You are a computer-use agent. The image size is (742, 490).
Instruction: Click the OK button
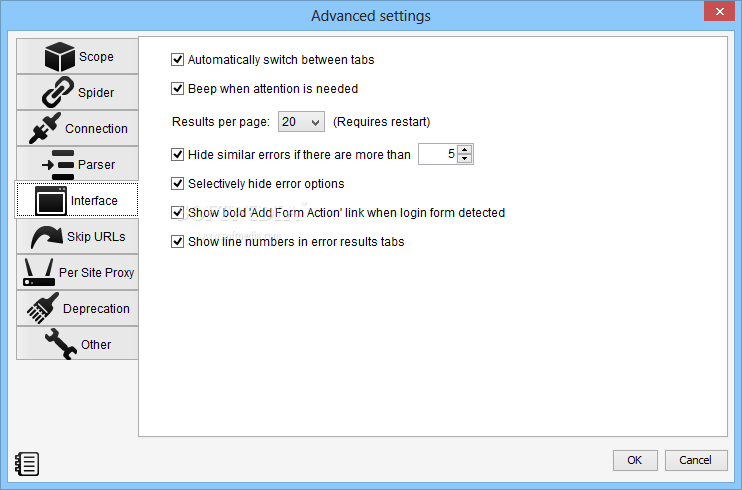point(635,460)
